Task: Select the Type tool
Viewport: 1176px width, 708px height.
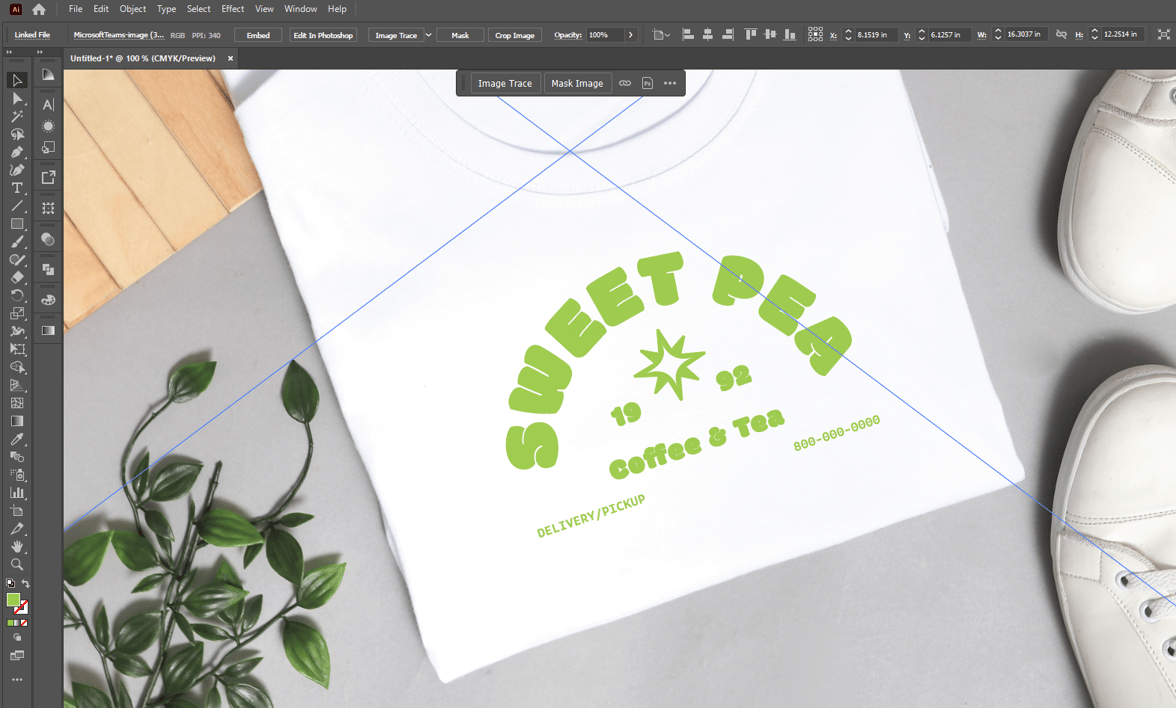Action: coord(17,187)
